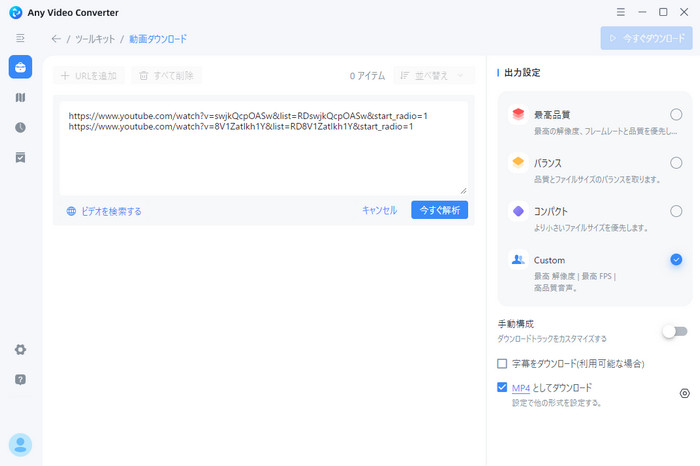Open the 並べ替え sort dropdown
Image resolution: width=700 pixels, height=466 pixels.
click(x=433, y=76)
